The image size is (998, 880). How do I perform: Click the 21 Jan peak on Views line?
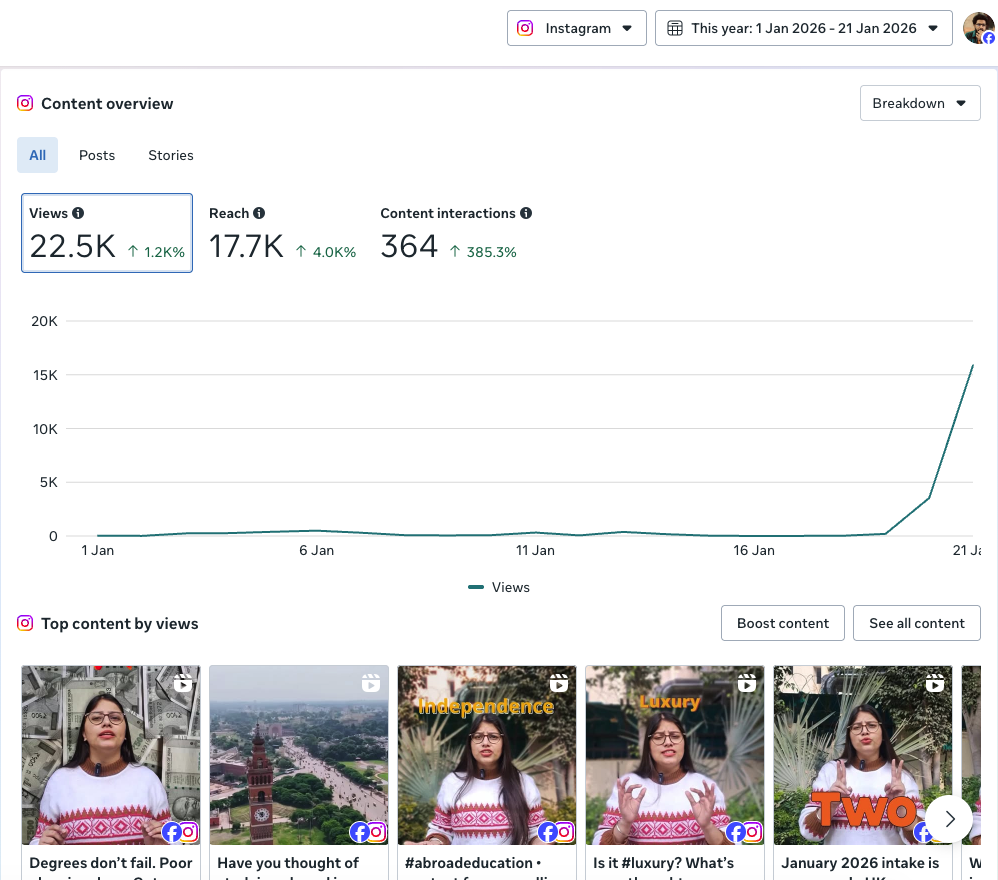pyautogui.click(x=973, y=365)
